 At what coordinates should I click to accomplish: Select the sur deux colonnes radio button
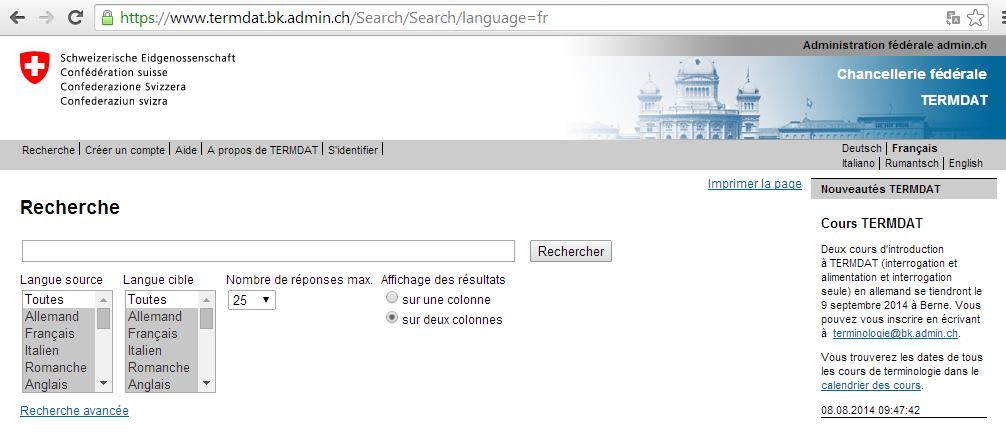(391, 318)
